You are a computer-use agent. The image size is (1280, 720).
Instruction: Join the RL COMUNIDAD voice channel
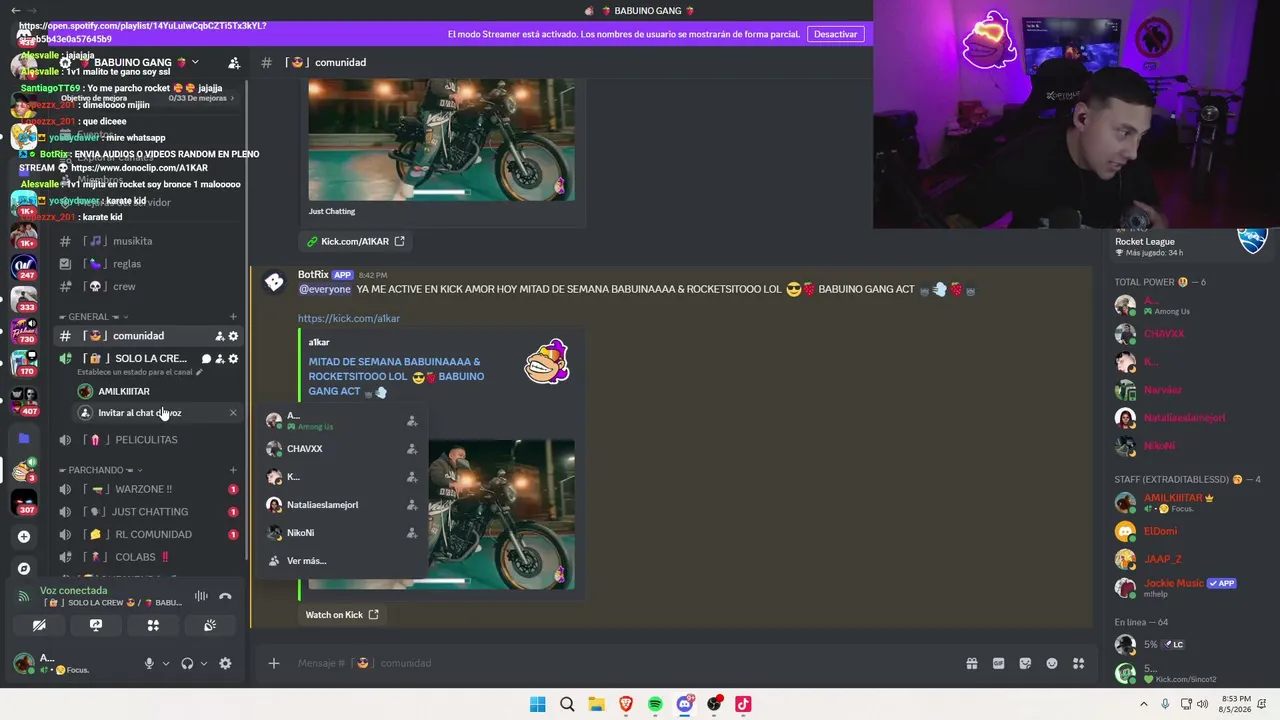[x=153, y=534]
